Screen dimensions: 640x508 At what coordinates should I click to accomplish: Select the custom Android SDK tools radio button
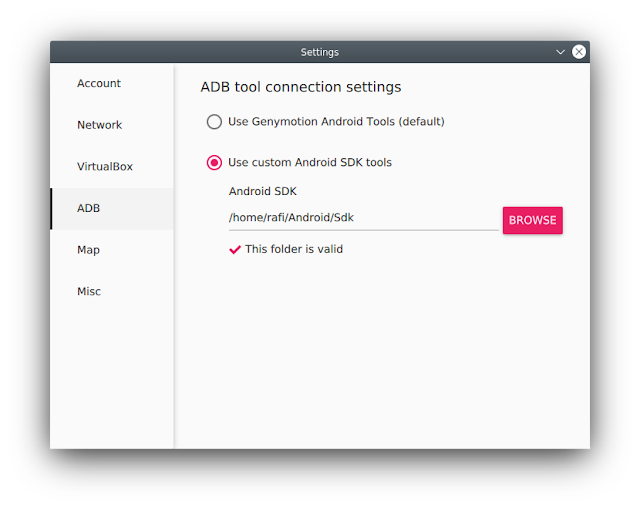click(214, 163)
